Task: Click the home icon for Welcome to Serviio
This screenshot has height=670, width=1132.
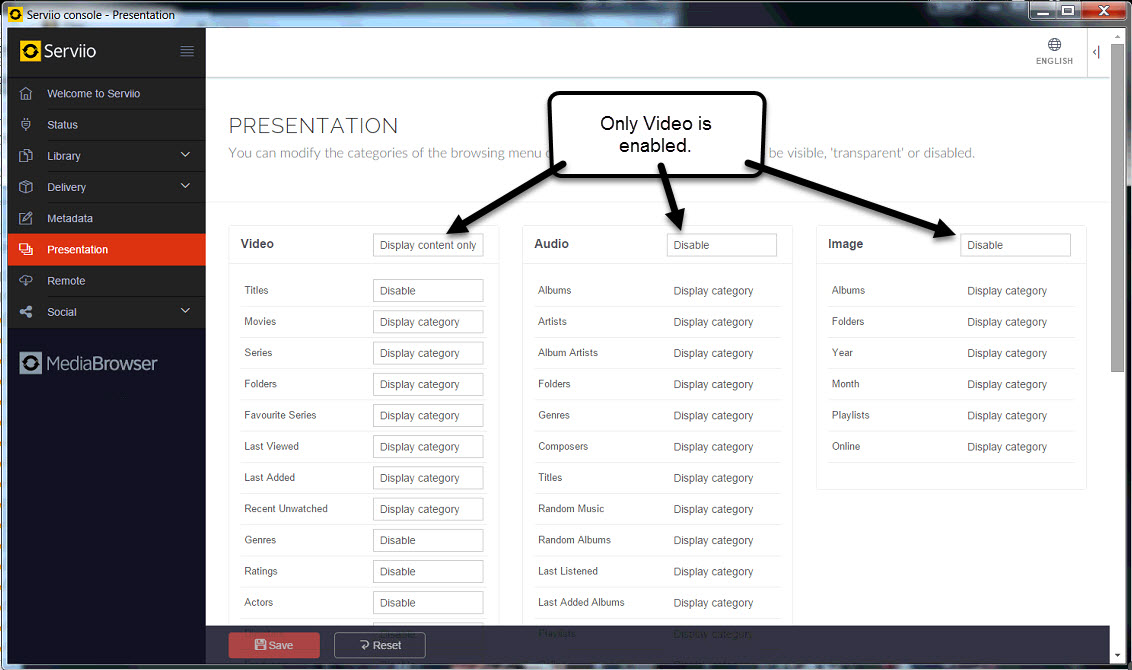Action: (x=26, y=93)
